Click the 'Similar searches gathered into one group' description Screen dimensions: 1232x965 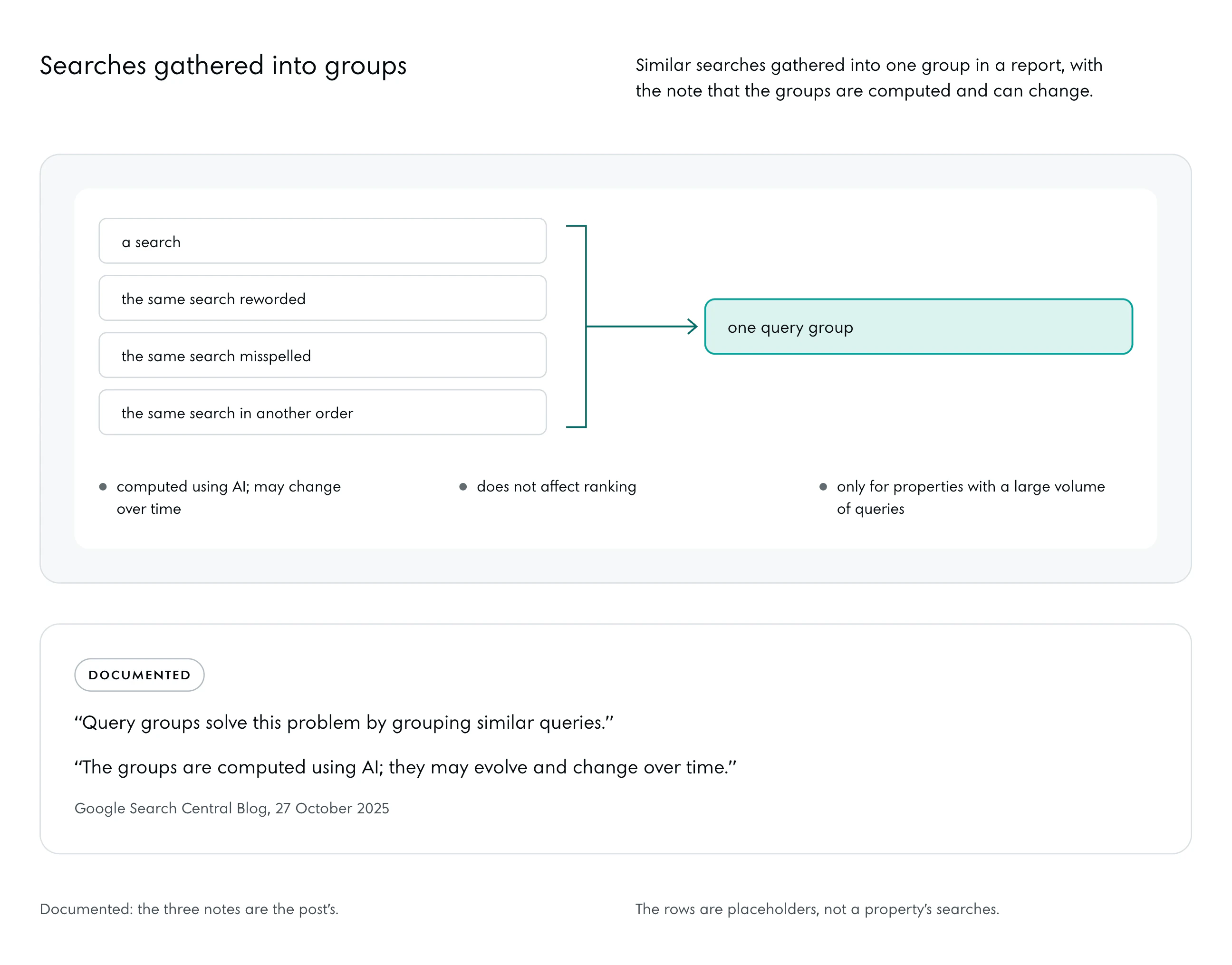pos(869,78)
